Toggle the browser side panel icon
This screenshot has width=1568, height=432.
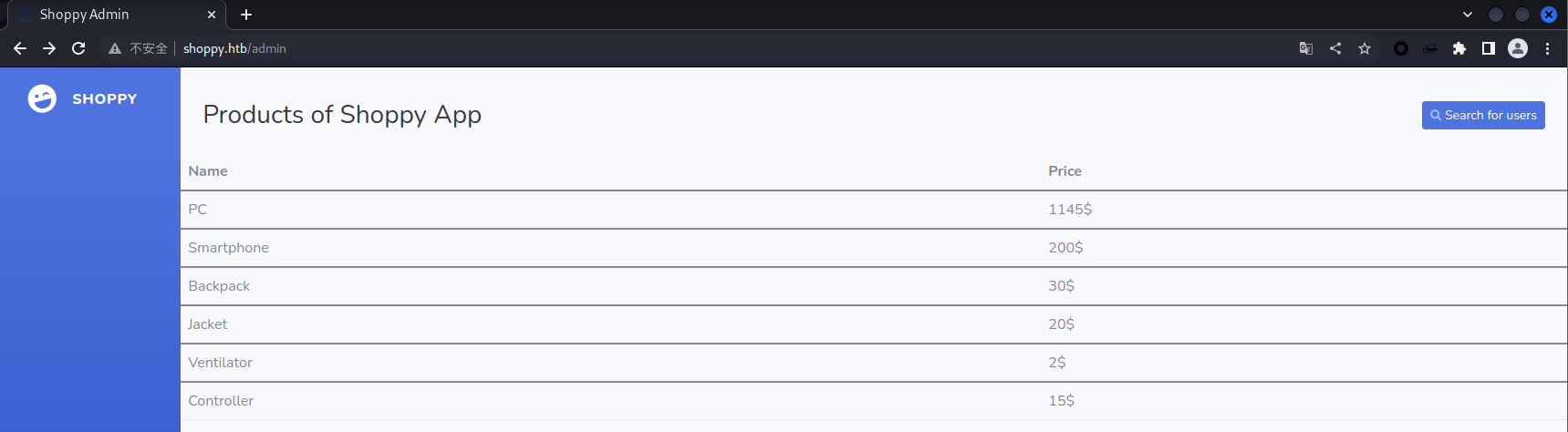click(1489, 48)
